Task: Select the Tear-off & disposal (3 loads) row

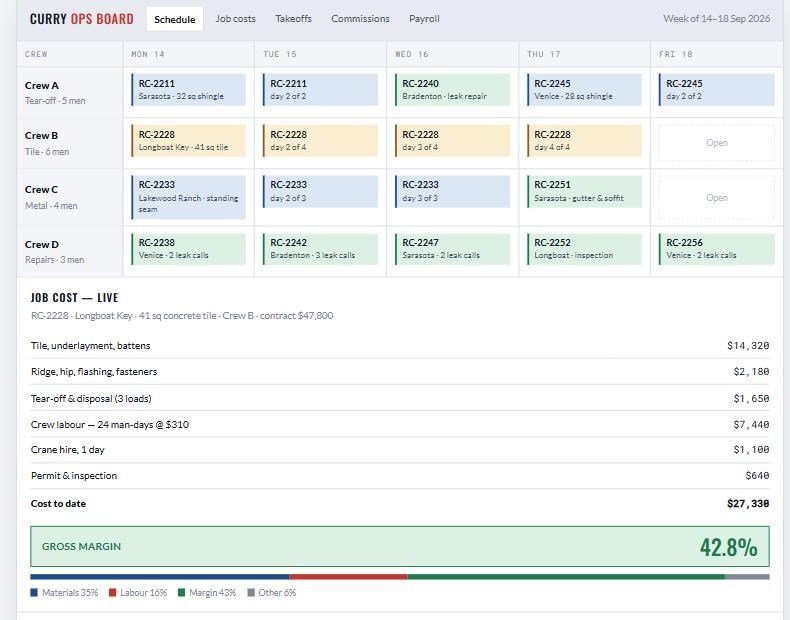Action: coord(400,398)
